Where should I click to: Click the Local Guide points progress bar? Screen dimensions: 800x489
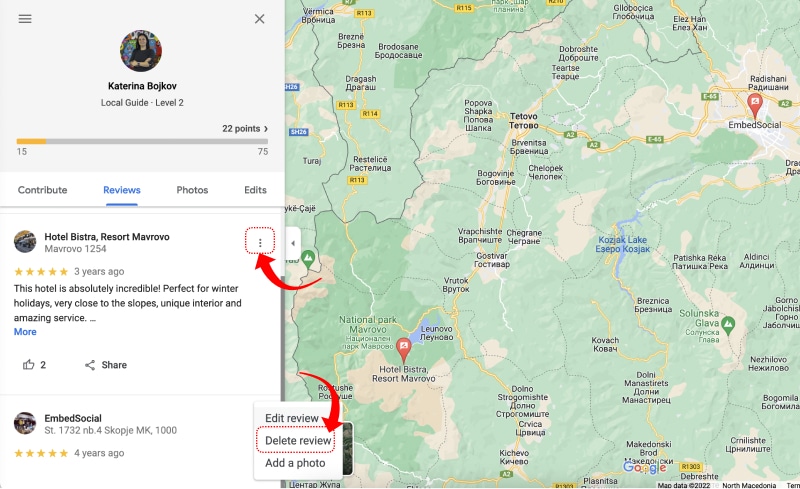[142, 141]
